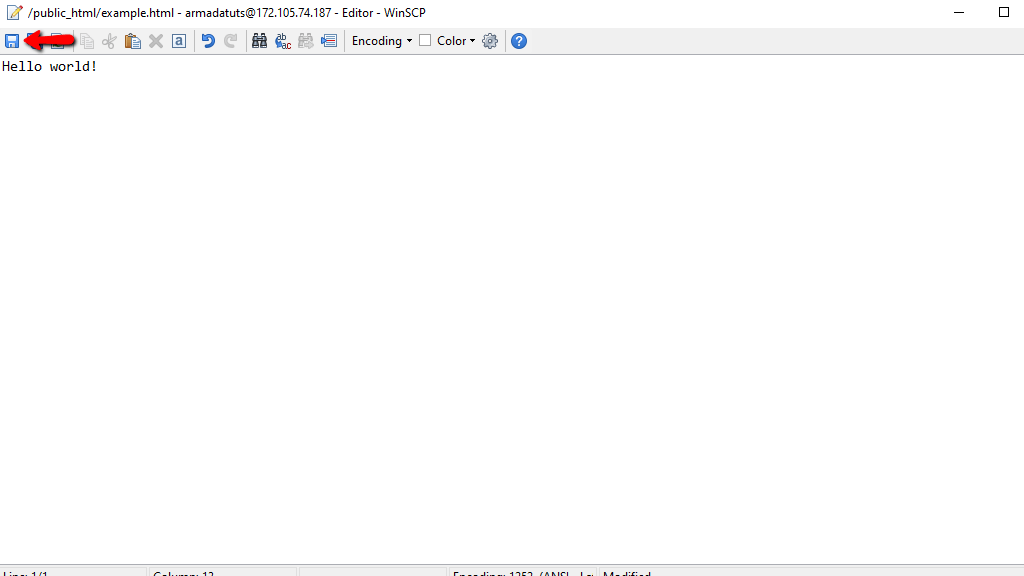
Task: Minimize the WinSCP editor window
Action: pyautogui.click(x=959, y=12)
